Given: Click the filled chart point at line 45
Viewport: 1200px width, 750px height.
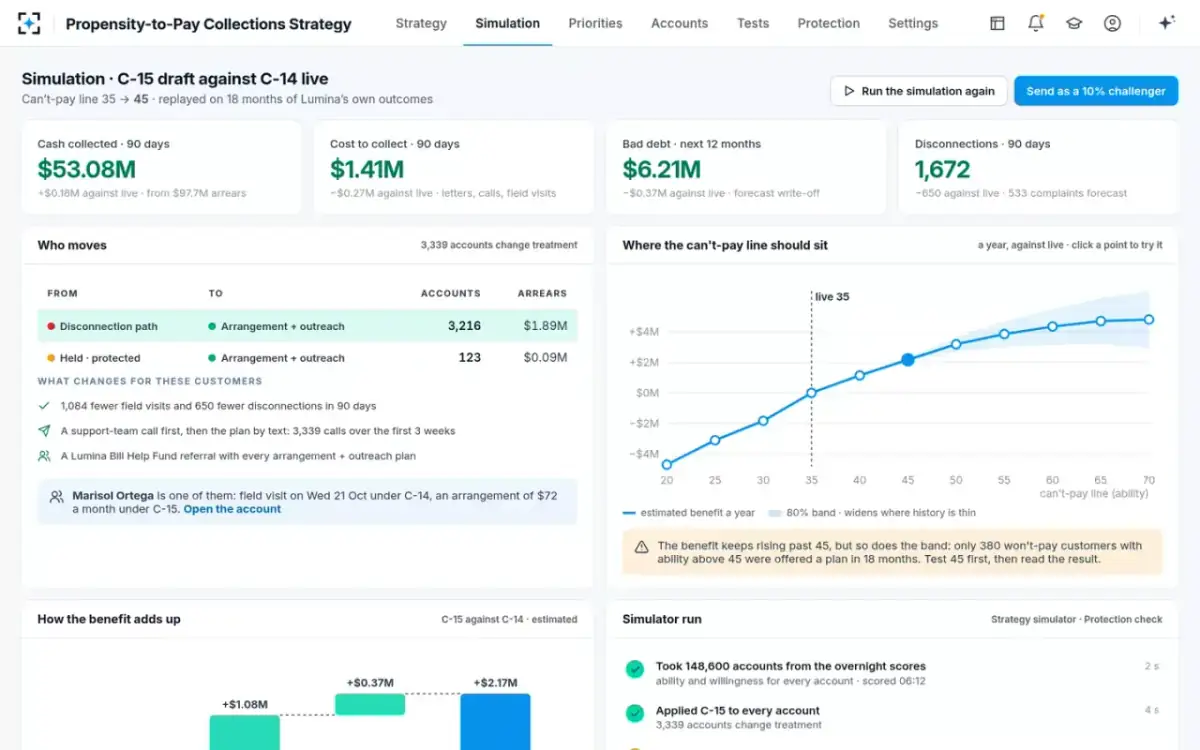Looking at the screenshot, I should tap(907, 360).
